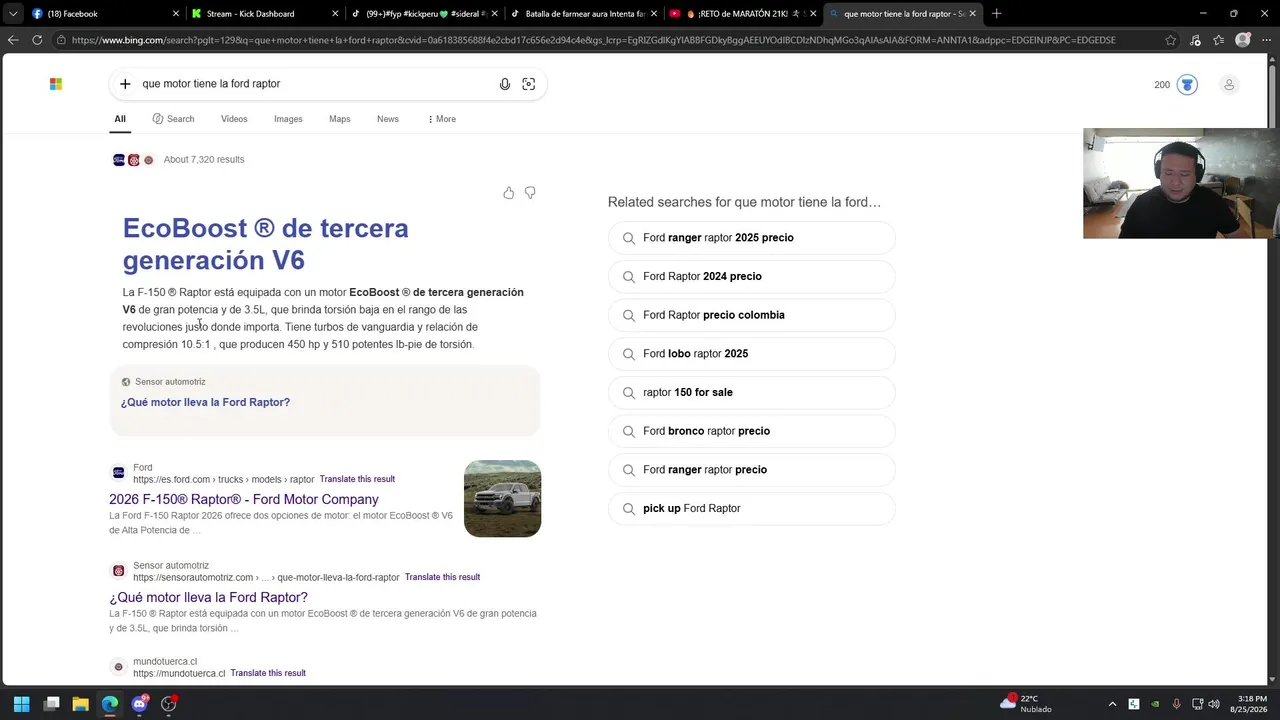Close the Facebook tab
The width and height of the screenshot is (1280, 720).
(176, 14)
